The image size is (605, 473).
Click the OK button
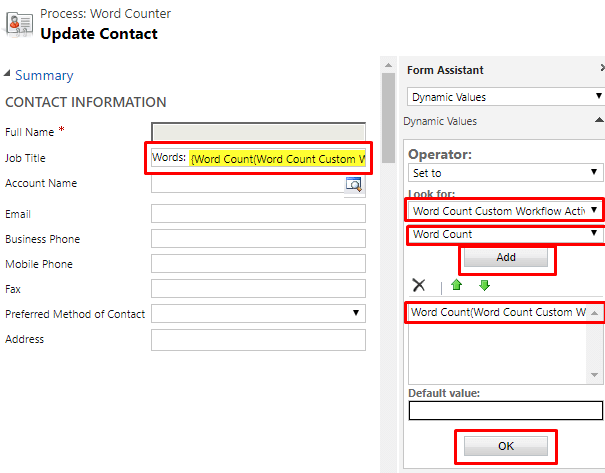(506, 446)
